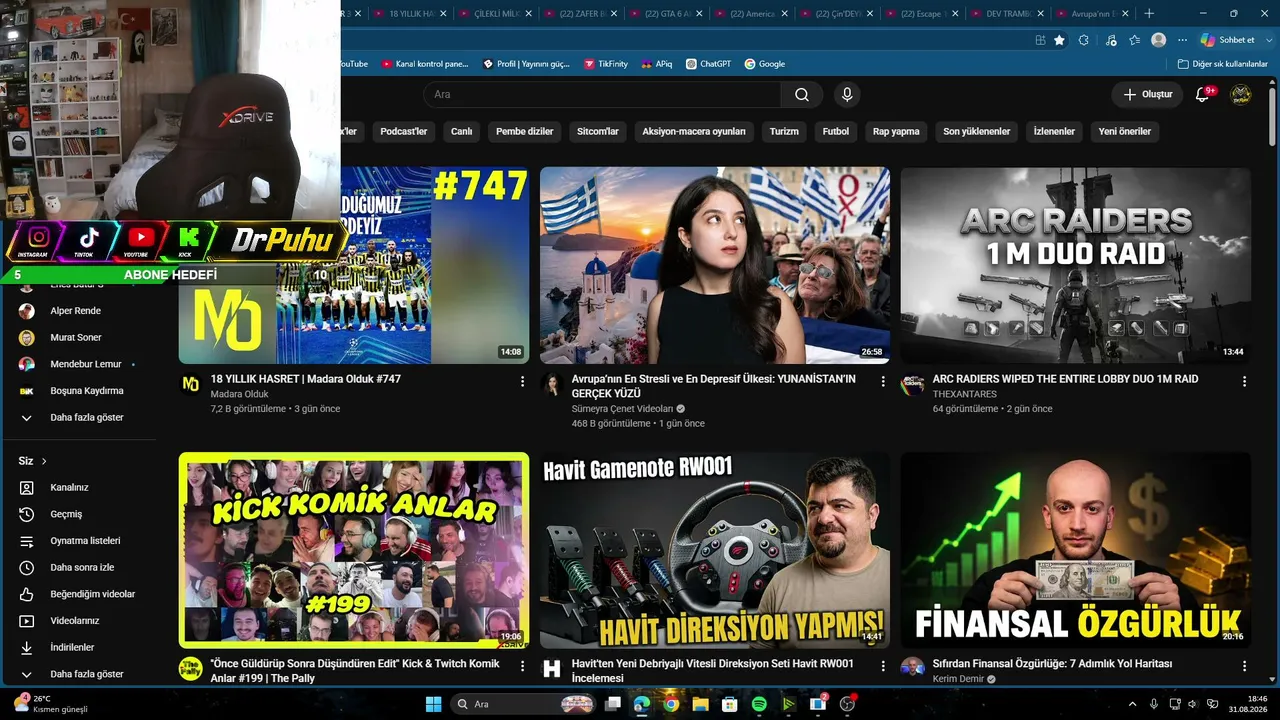Open YouTube notifications bell
Viewport: 1280px width, 720px height.
coord(1203,94)
